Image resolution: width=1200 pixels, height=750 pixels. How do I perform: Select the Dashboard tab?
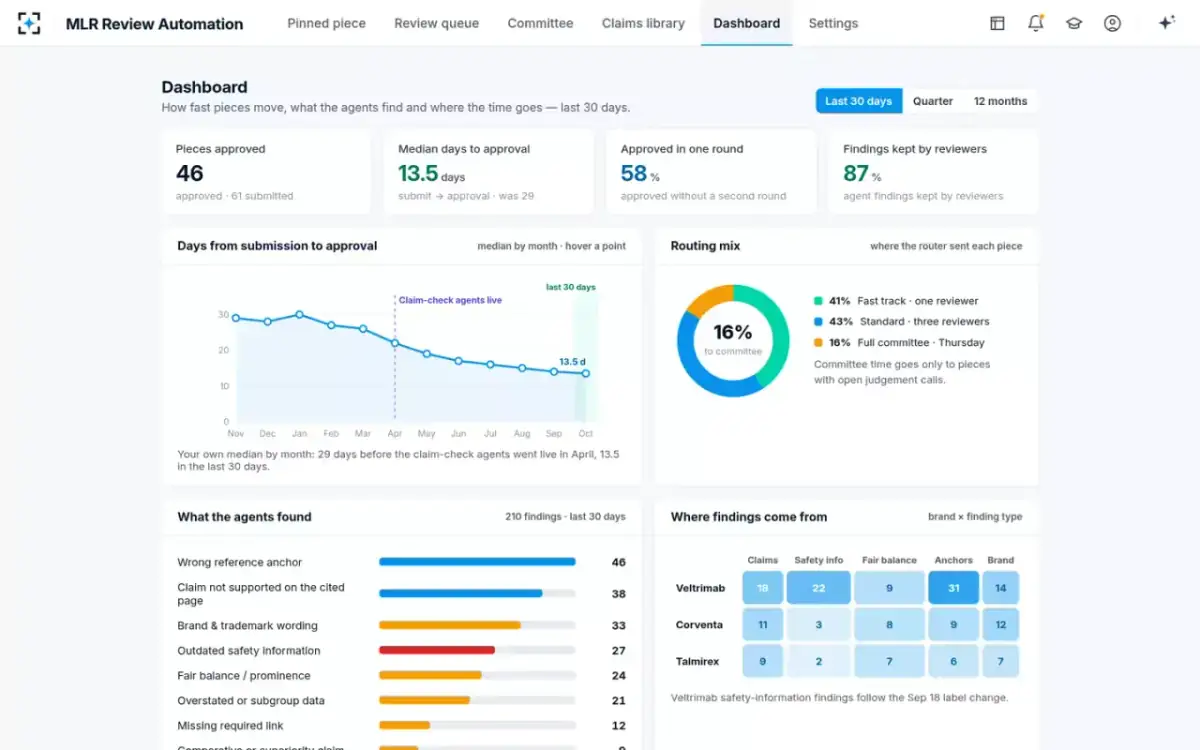point(746,23)
